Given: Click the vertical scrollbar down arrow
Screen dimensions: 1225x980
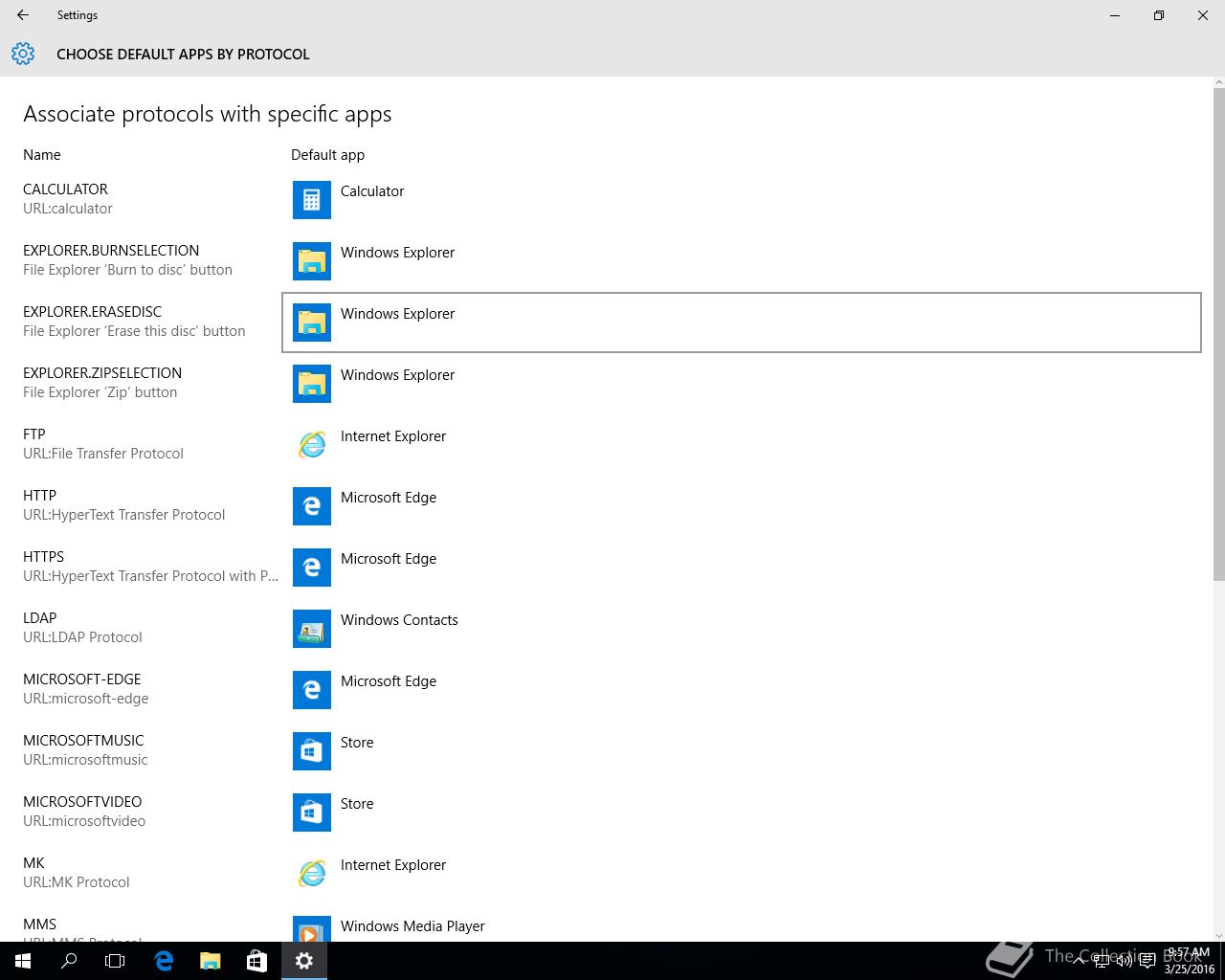Looking at the screenshot, I should coord(1218,935).
